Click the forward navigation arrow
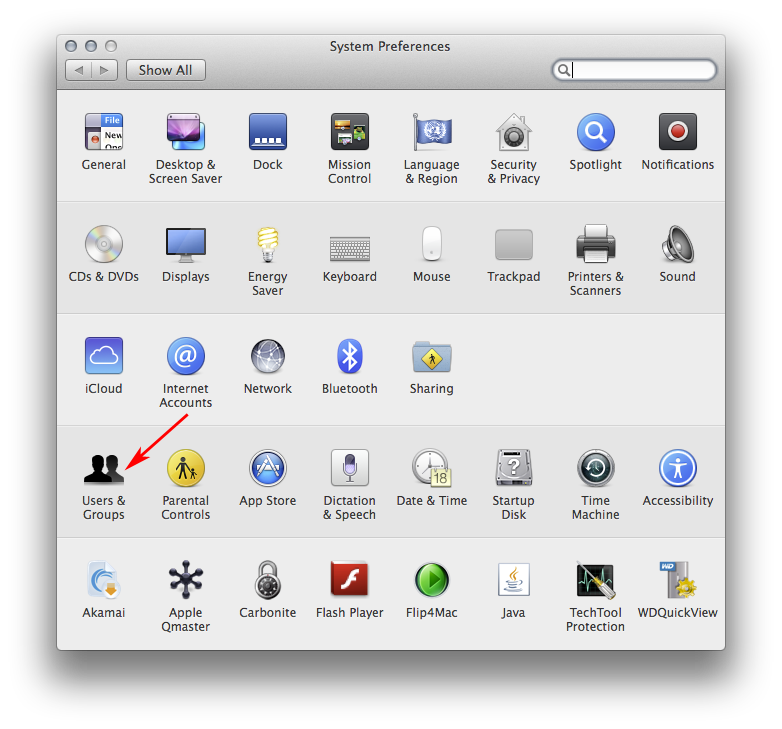The width and height of the screenshot is (782, 729). point(105,70)
